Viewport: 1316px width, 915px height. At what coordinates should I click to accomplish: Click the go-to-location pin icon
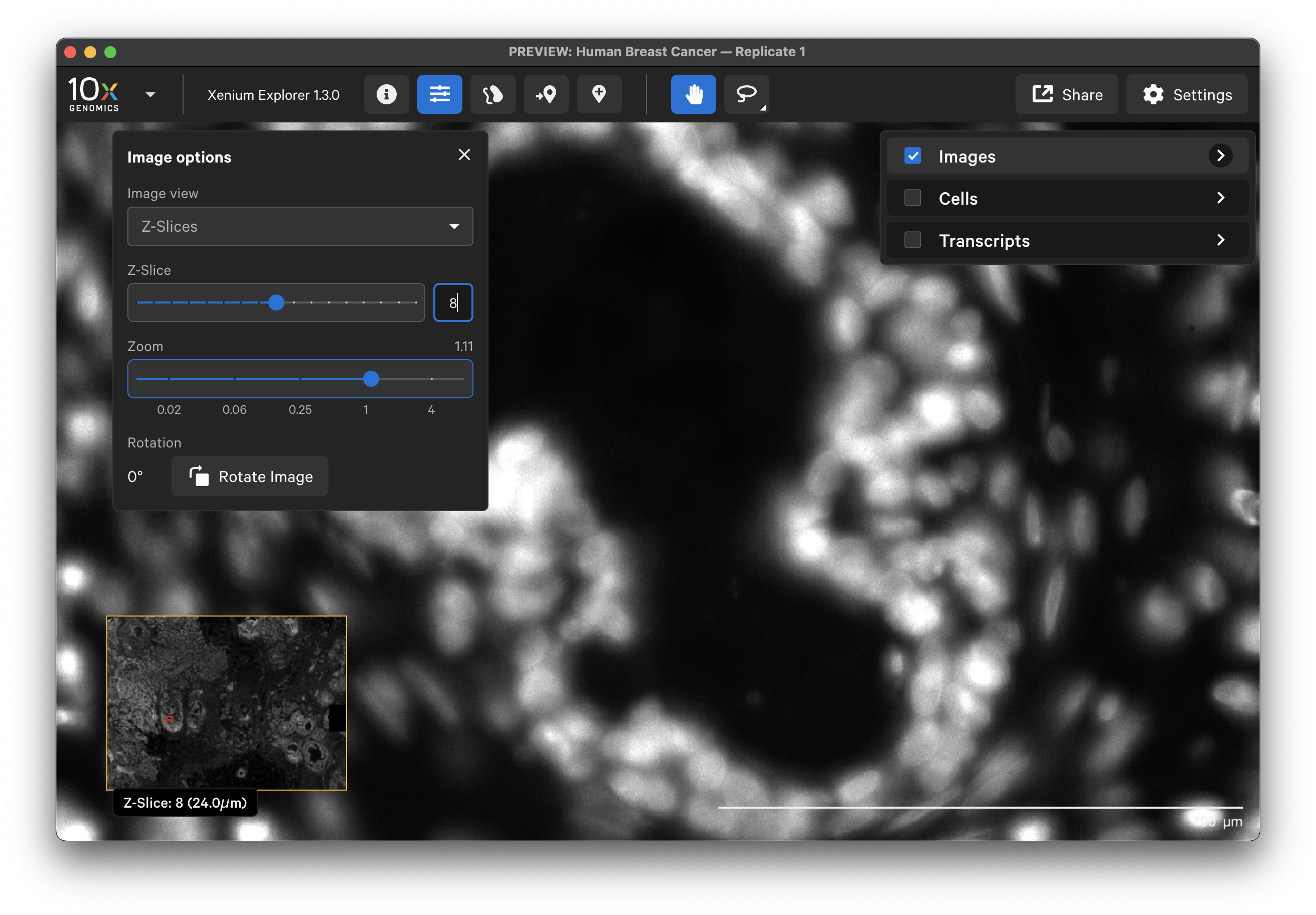[546, 94]
